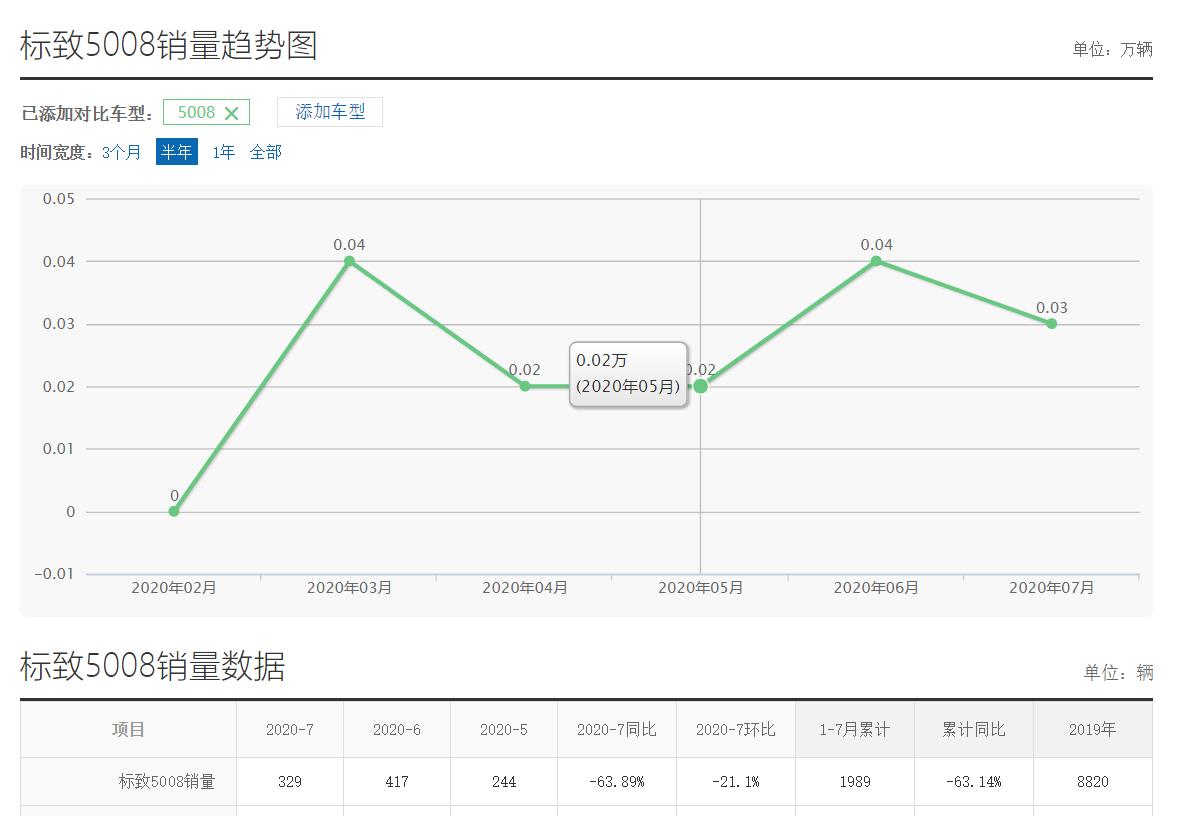The image size is (1177, 816).
Task: Click the 2020年05月 axis label
Action: click(700, 588)
